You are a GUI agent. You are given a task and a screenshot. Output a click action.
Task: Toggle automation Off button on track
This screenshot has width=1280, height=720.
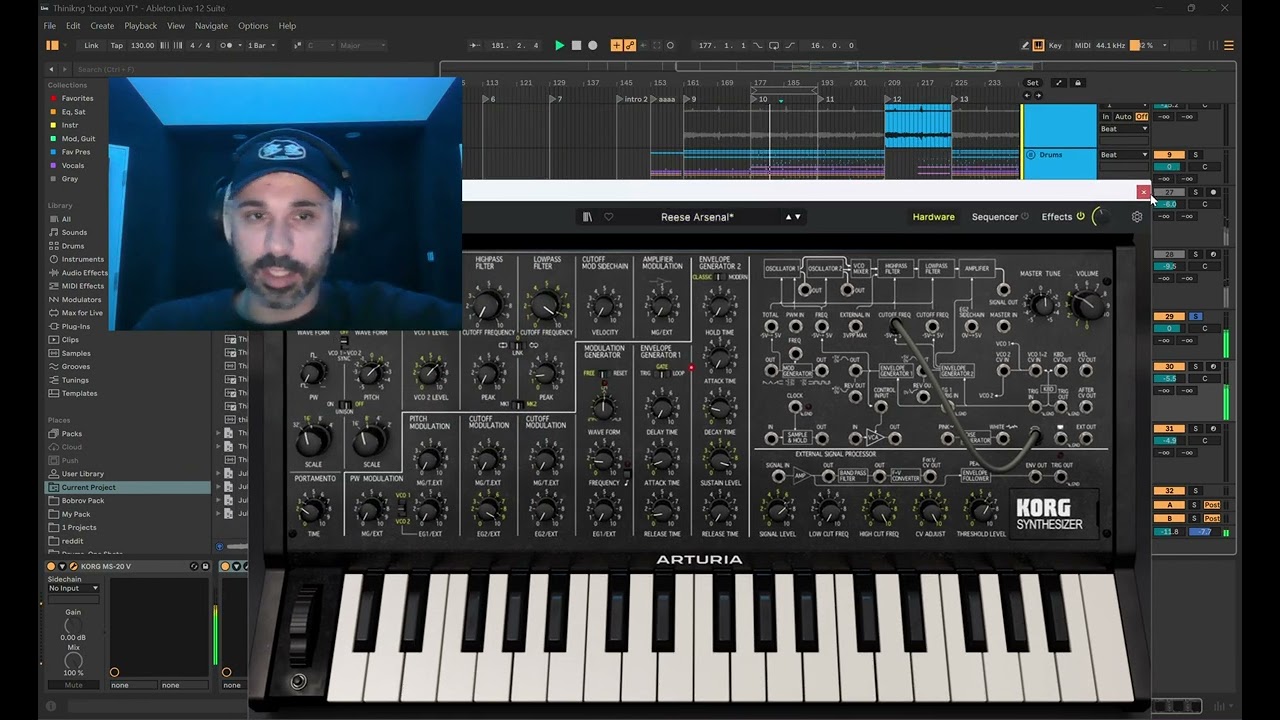coord(1141,117)
